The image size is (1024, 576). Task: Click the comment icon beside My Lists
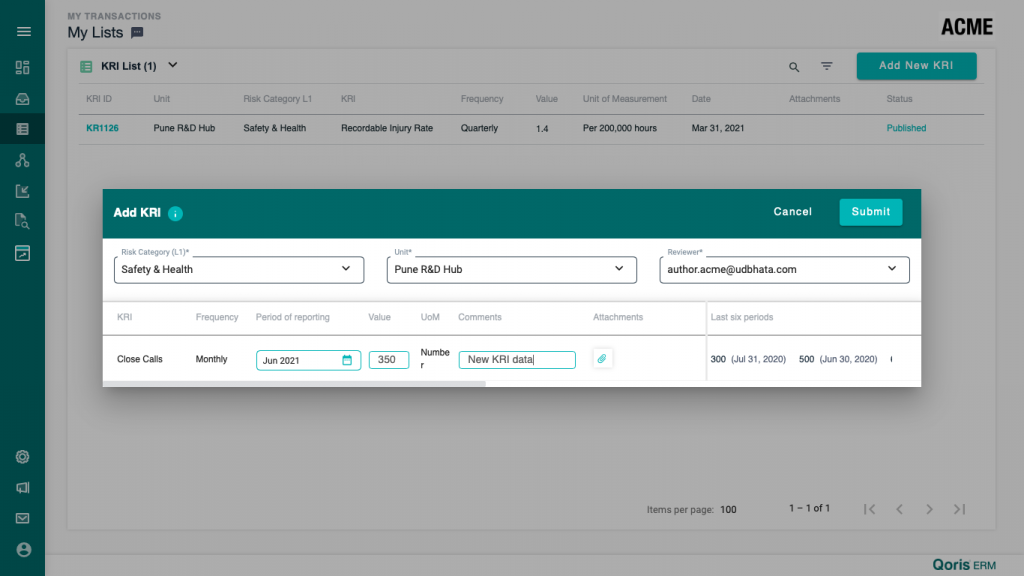click(x=137, y=33)
